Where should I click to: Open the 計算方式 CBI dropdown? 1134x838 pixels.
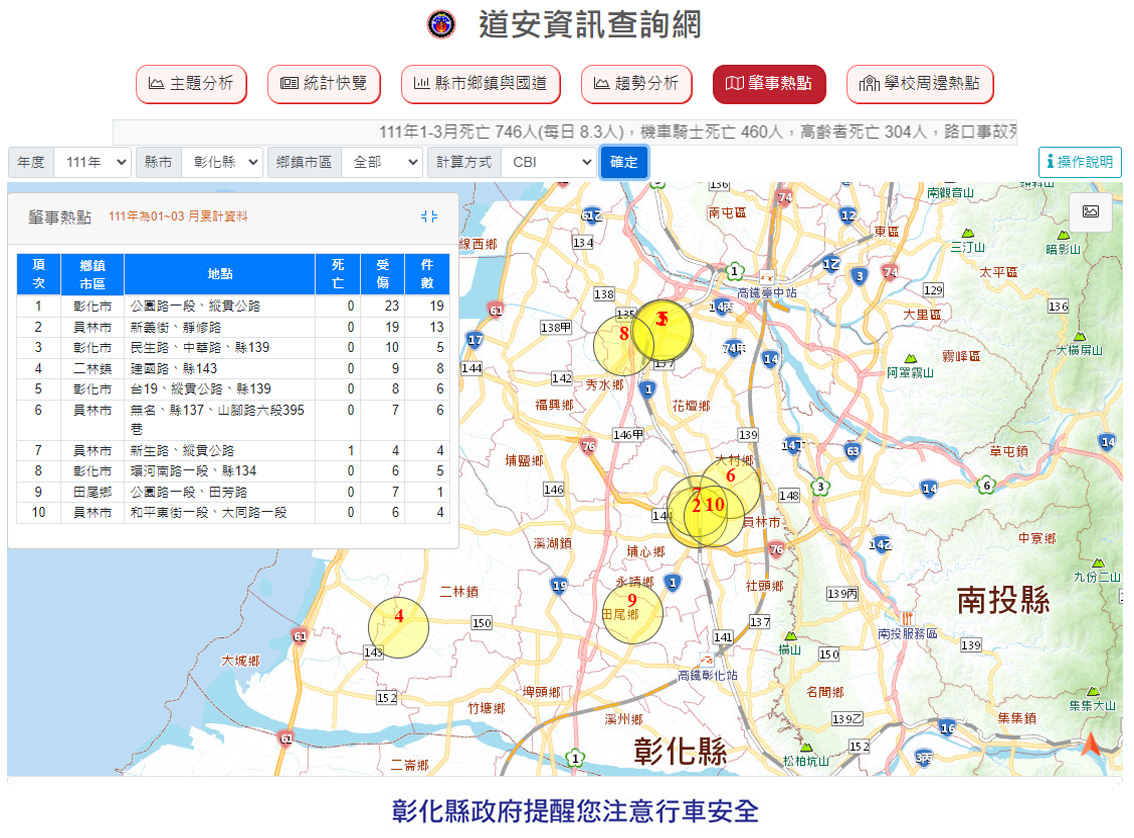coord(547,162)
